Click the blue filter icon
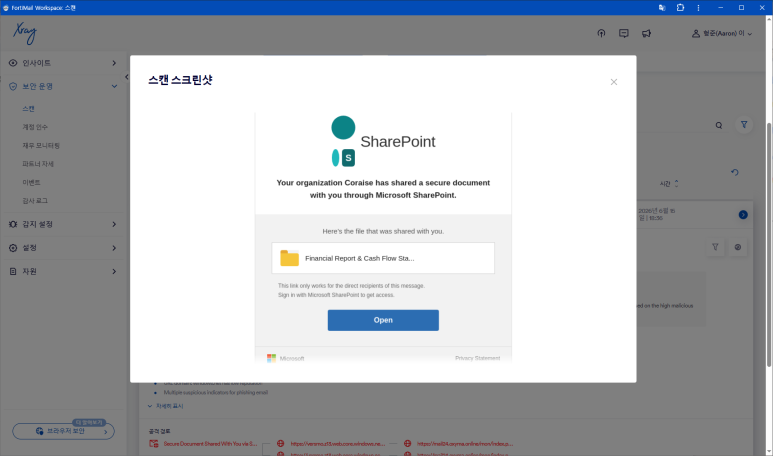This screenshot has width=773, height=456. [x=744, y=125]
